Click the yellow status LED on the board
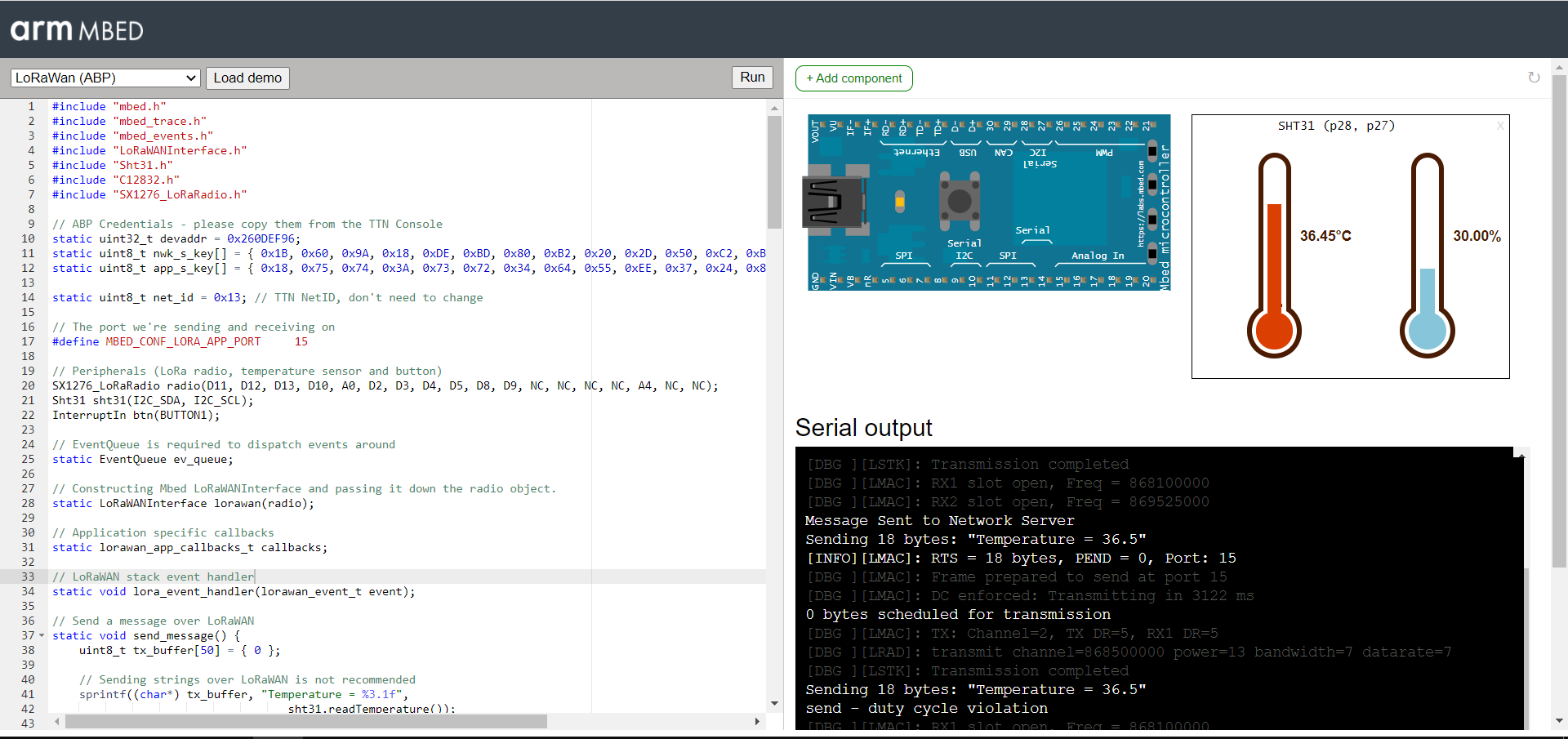 [x=900, y=201]
